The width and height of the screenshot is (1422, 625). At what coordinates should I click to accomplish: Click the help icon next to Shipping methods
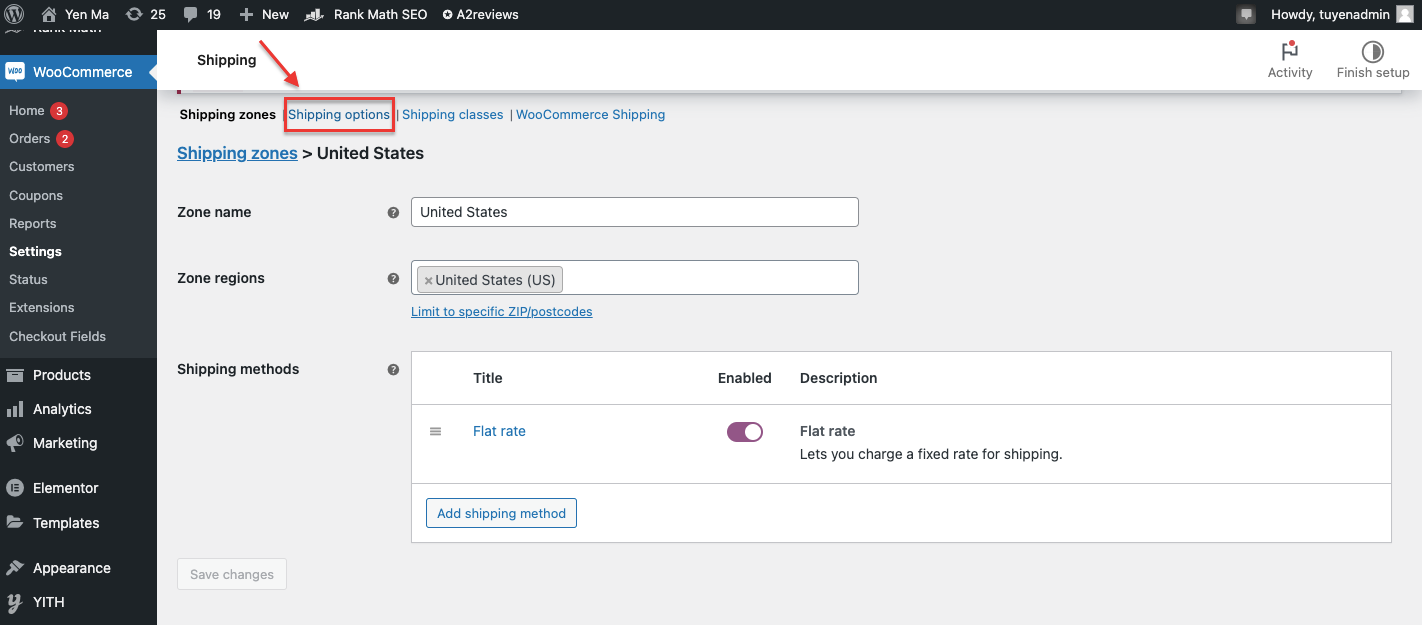(x=393, y=369)
